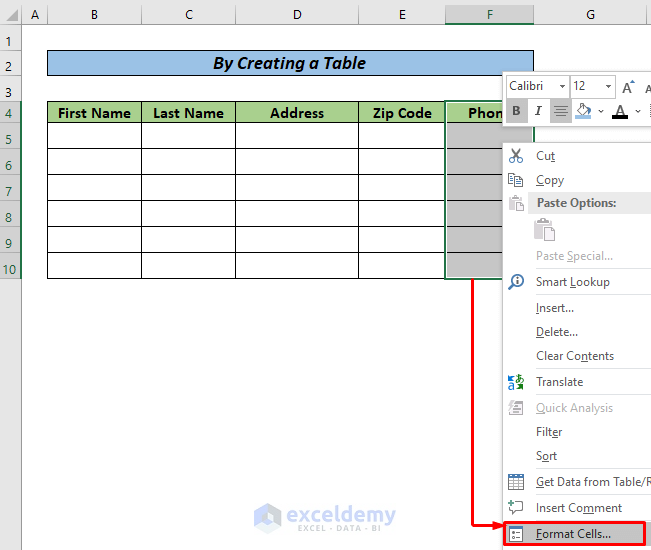Image resolution: width=651 pixels, height=550 pixels.
Task: Select row 1 header
Action: point(10,38)
